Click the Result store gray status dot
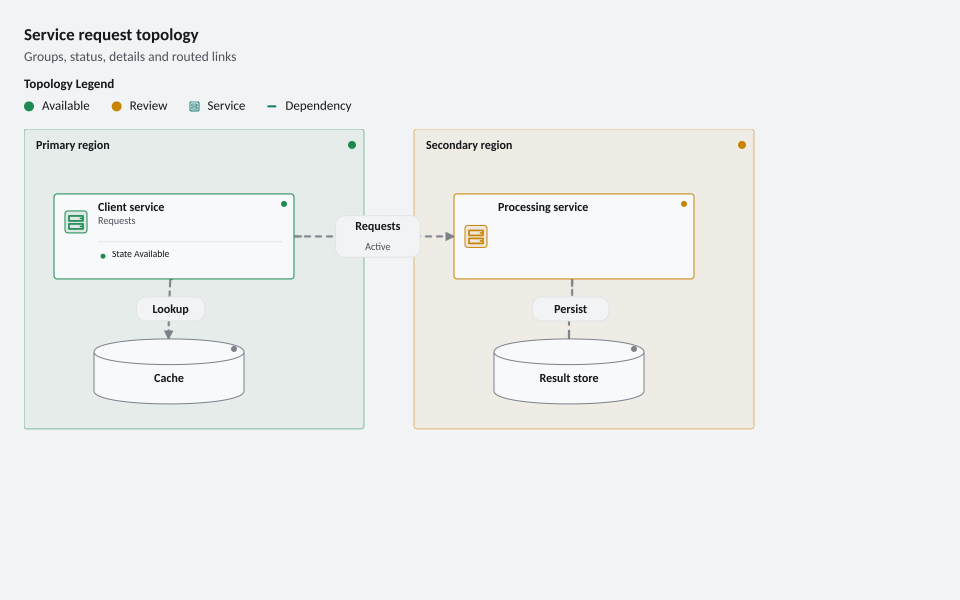The width and height of the screenshot is (960, 600). [634, 349]
